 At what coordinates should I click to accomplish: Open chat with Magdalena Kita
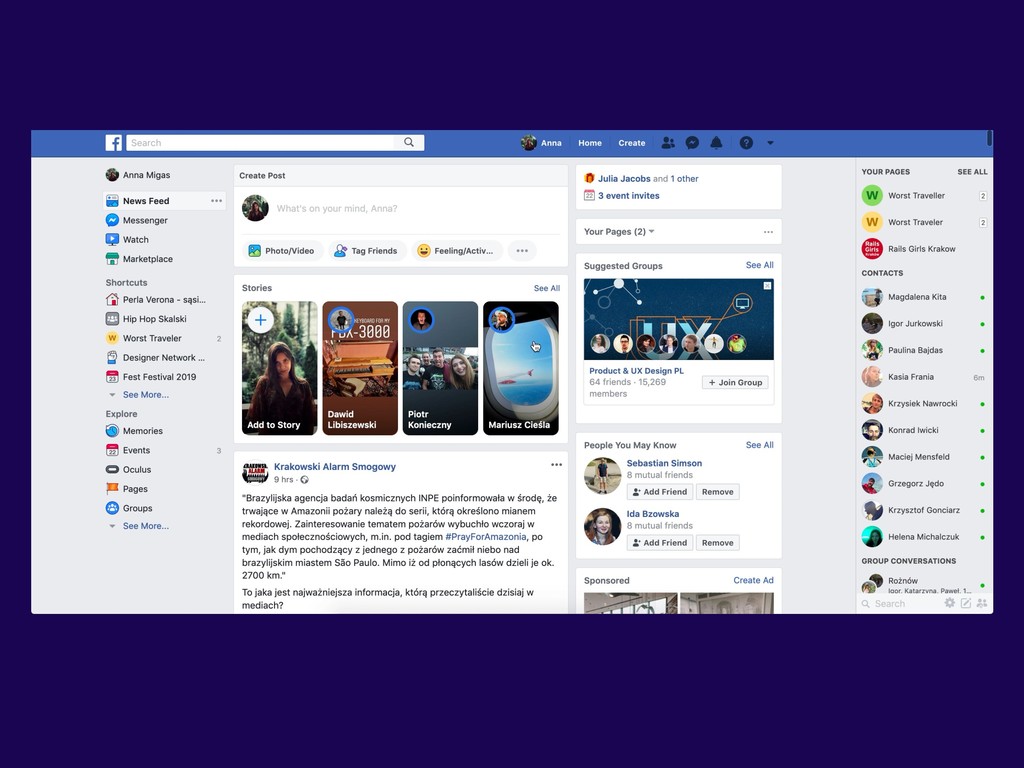click(x=924, y=297)
